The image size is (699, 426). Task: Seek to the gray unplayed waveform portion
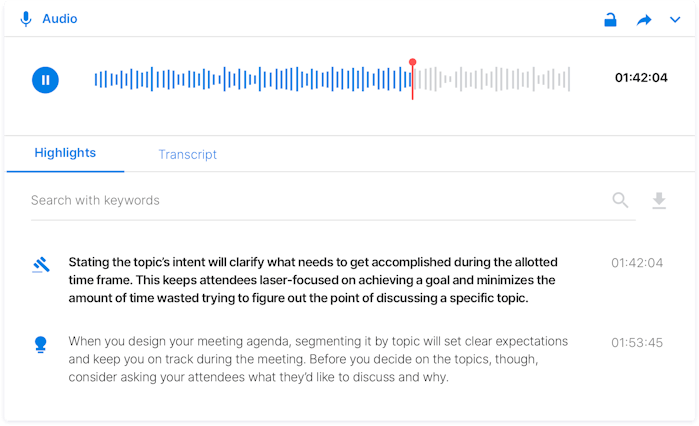(493, 79)
